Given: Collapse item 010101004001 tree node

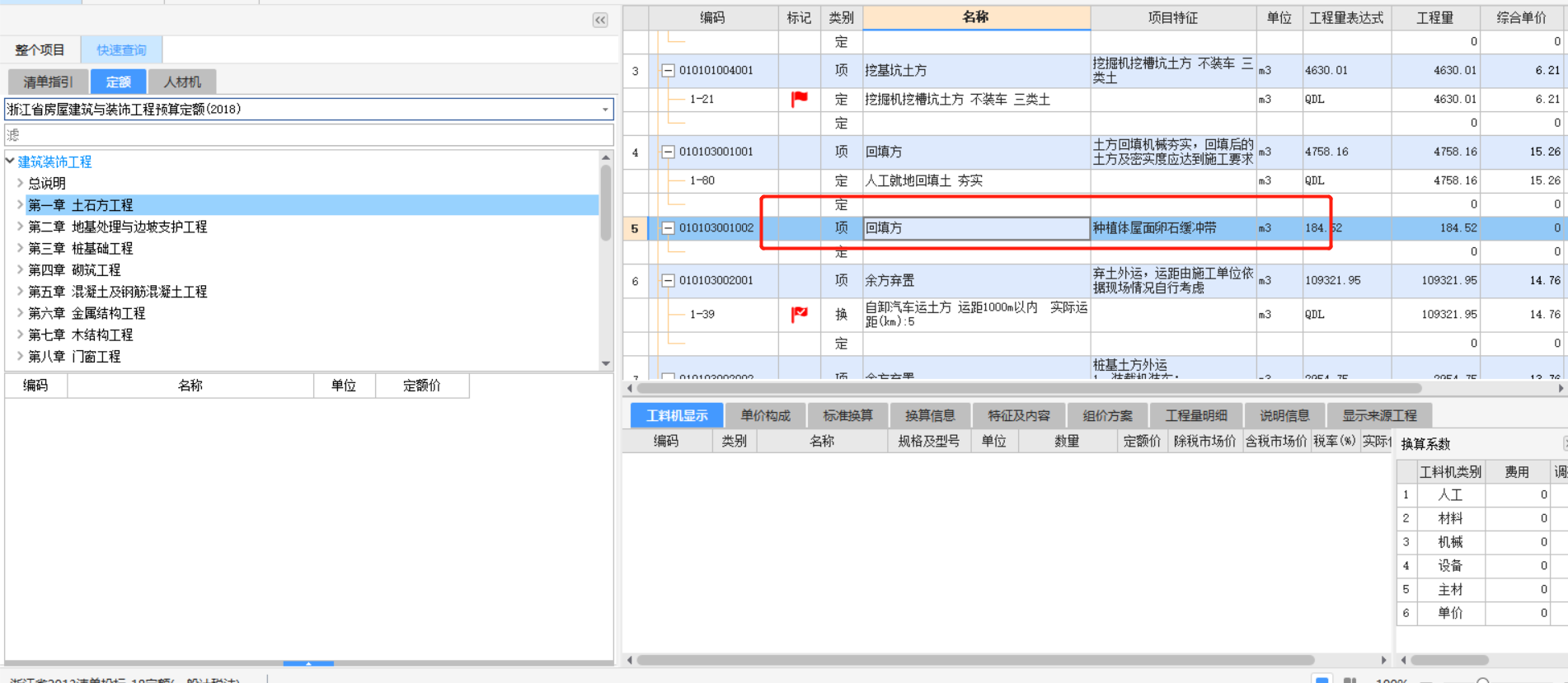Looking at the screenshot, I should point(668,71).
